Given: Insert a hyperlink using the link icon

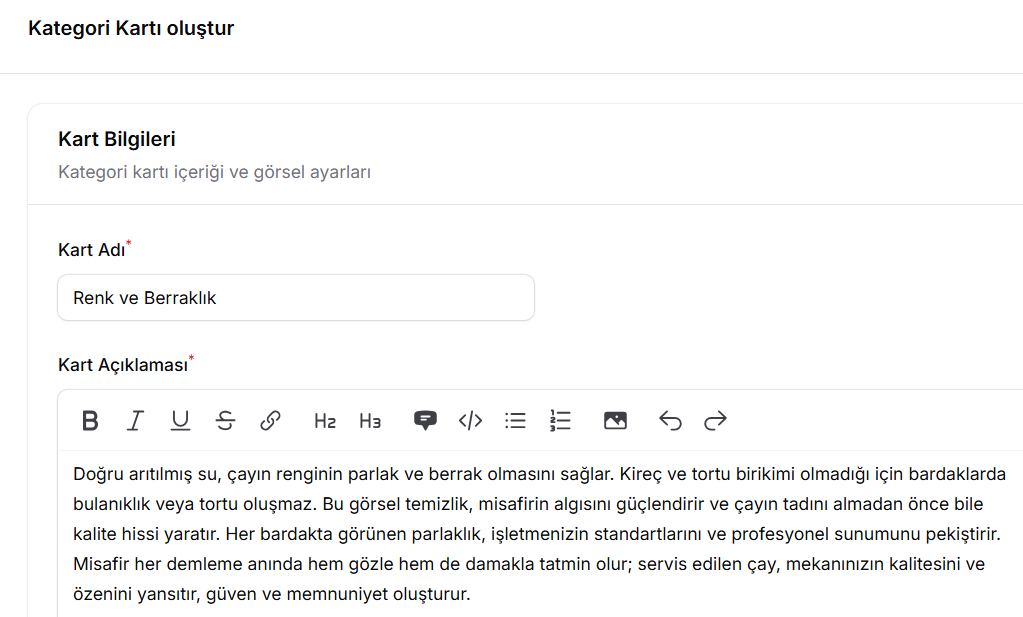Looking at the screenshot, I should 270,420.
